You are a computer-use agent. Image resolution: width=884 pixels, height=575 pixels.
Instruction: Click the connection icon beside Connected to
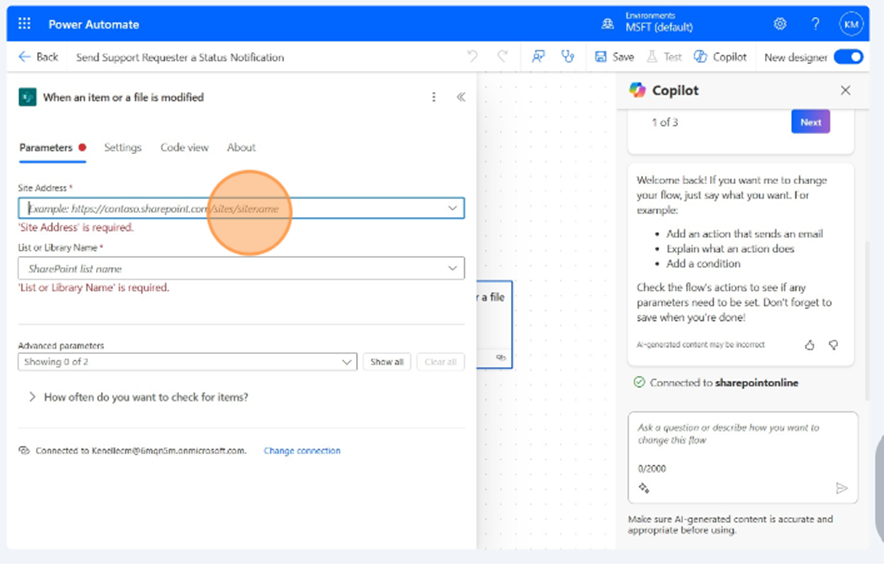tap(24, 450)
